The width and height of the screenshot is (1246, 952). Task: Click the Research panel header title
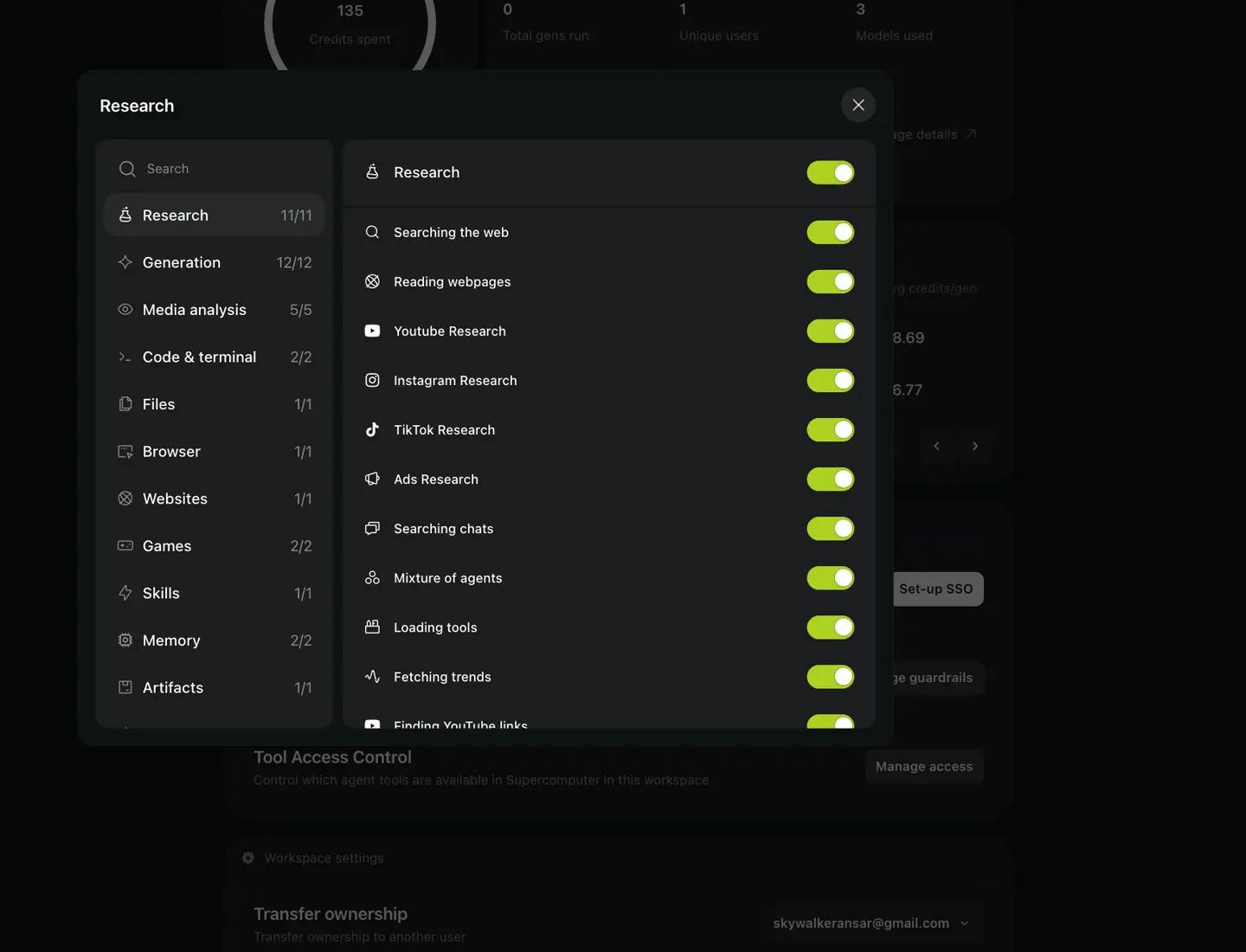coord(427,172)
